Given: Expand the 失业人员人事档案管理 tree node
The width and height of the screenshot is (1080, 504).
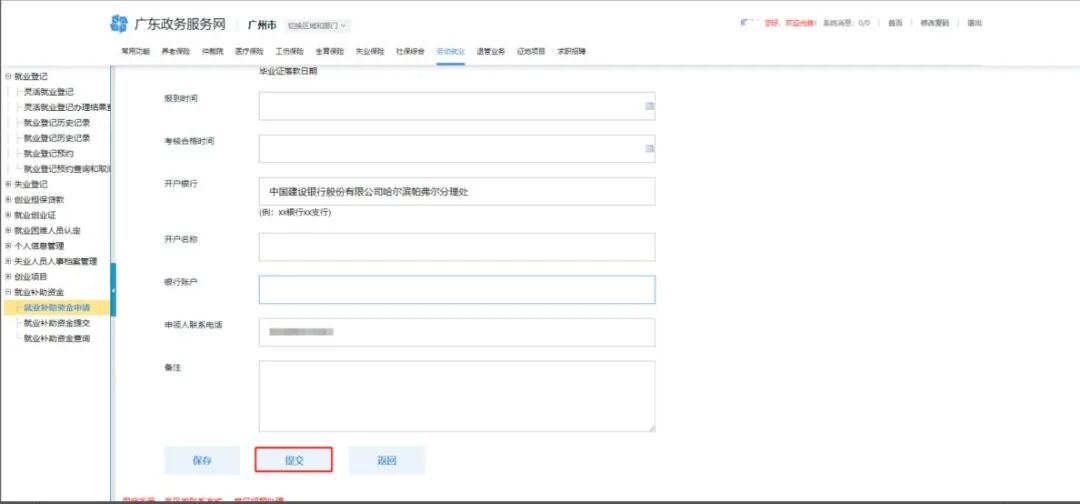Looking at the screenshot, I should coord(8,261).
